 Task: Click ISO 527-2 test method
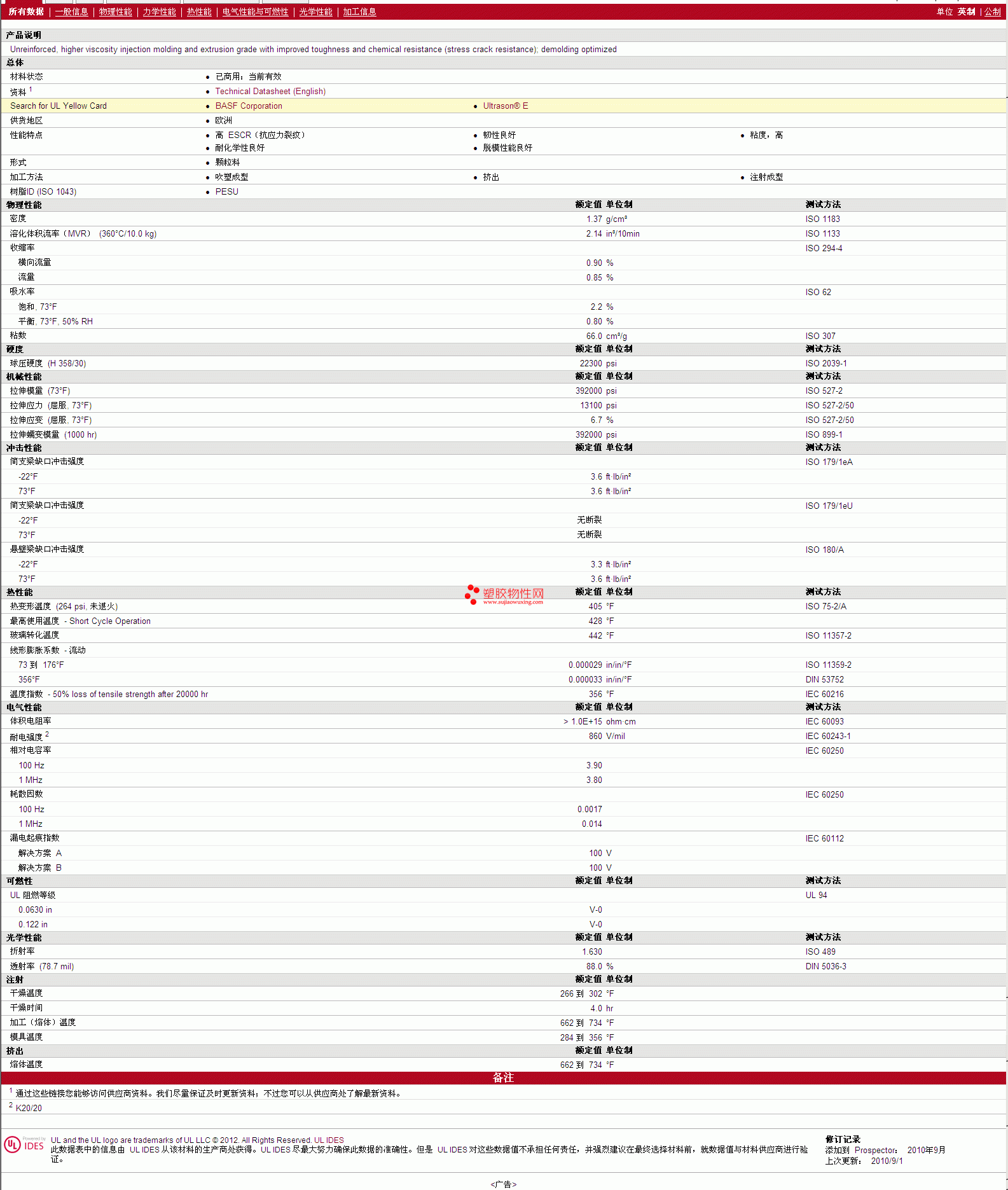point(824,391)
